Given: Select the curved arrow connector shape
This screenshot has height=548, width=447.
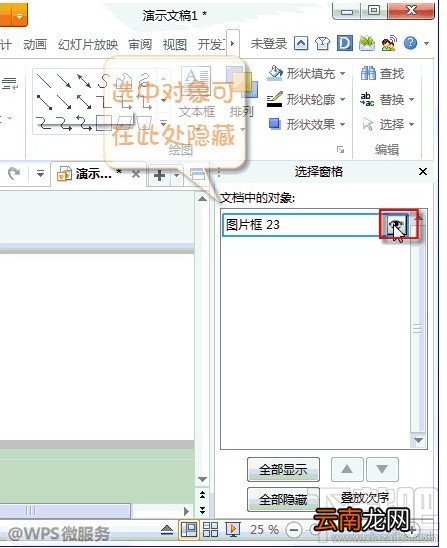Looking at the screenshot, I should pos(64,123).
